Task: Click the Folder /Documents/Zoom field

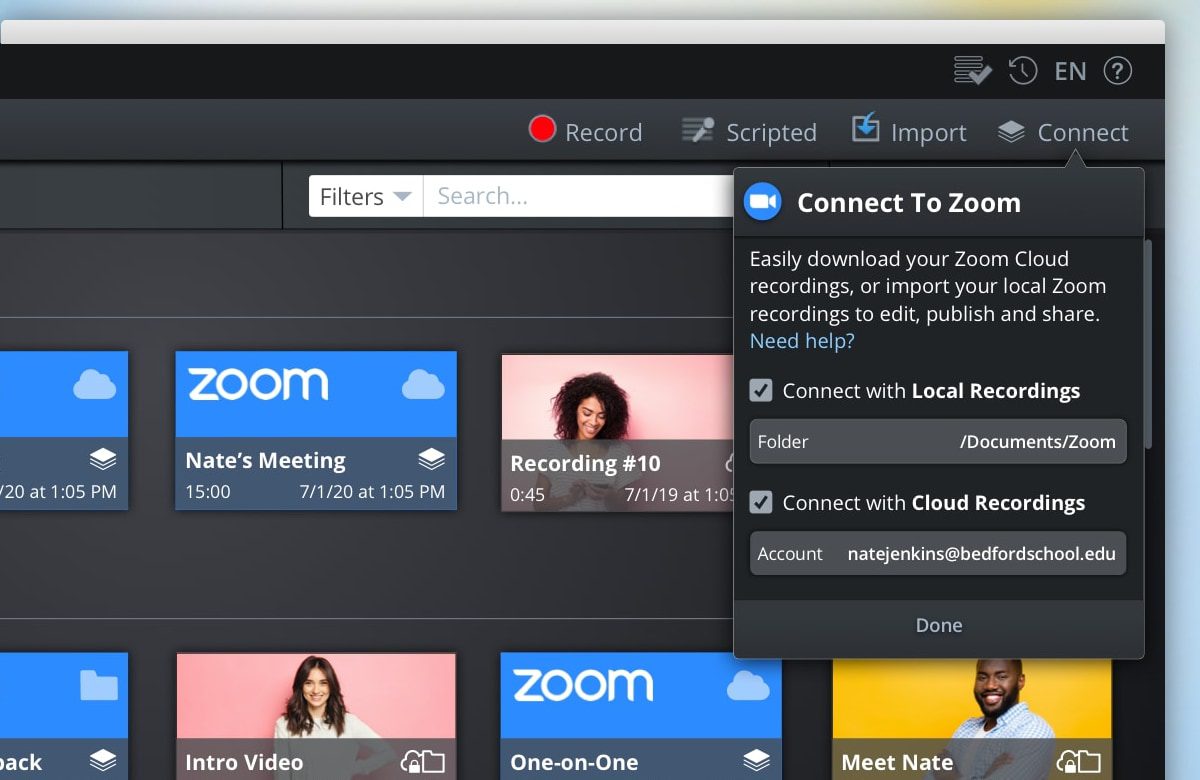Action: click(x=938, y=441)
